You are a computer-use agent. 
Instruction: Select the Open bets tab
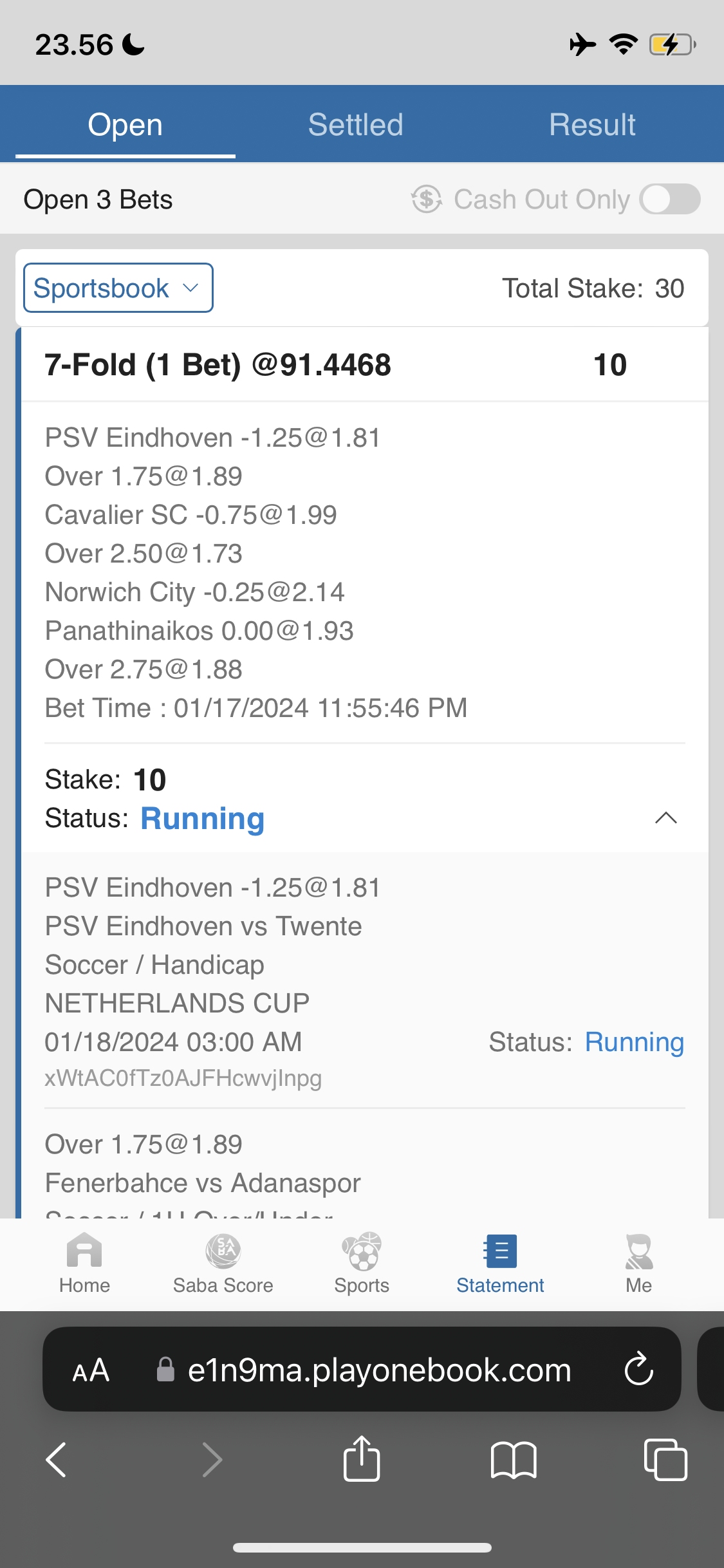click(125, 124)
